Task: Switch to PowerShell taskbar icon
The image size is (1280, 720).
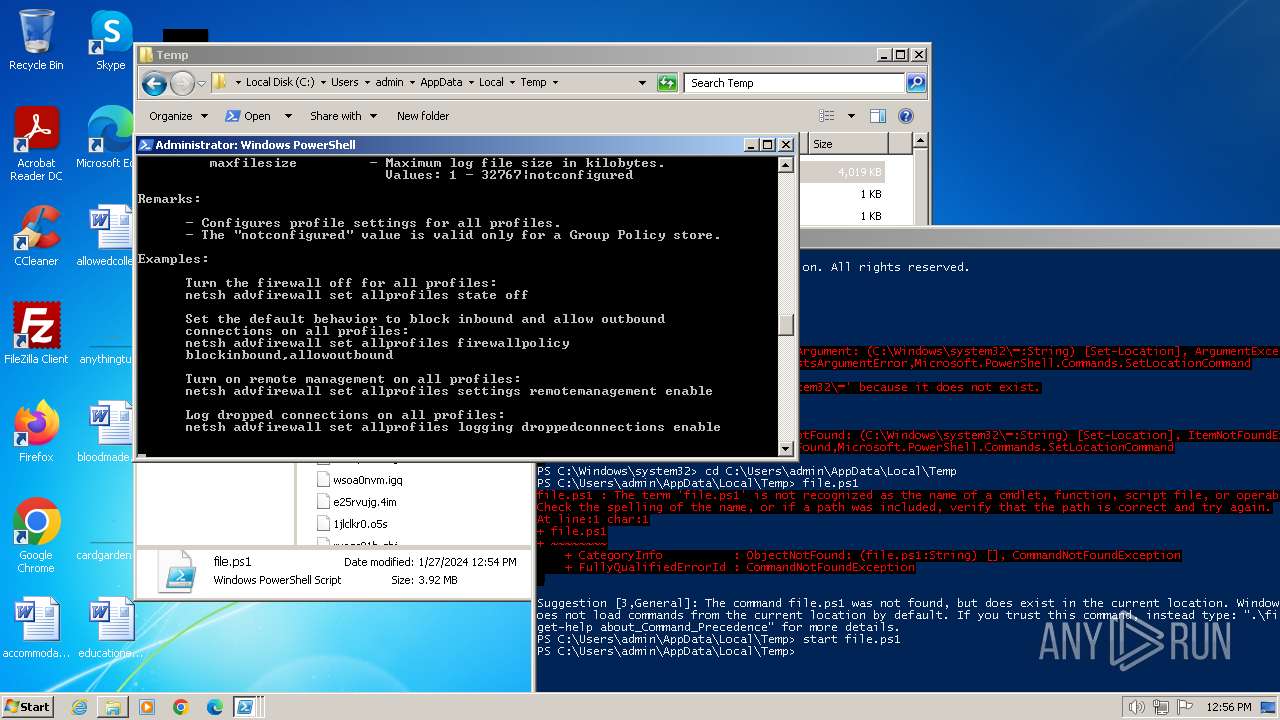Action: [245, 707]
